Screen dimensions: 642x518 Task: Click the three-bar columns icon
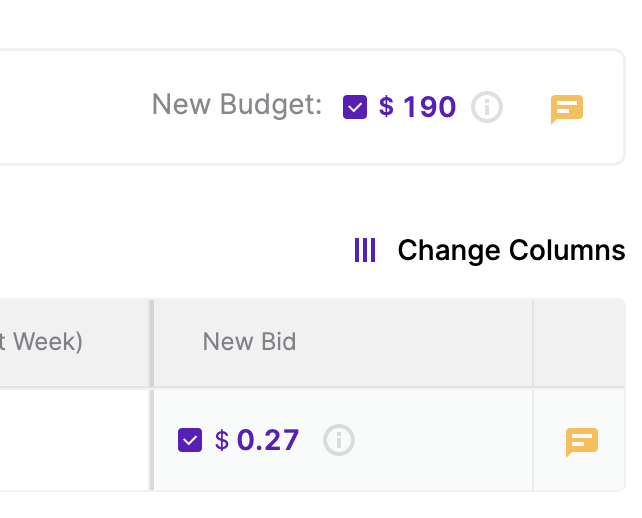point(365,250)
